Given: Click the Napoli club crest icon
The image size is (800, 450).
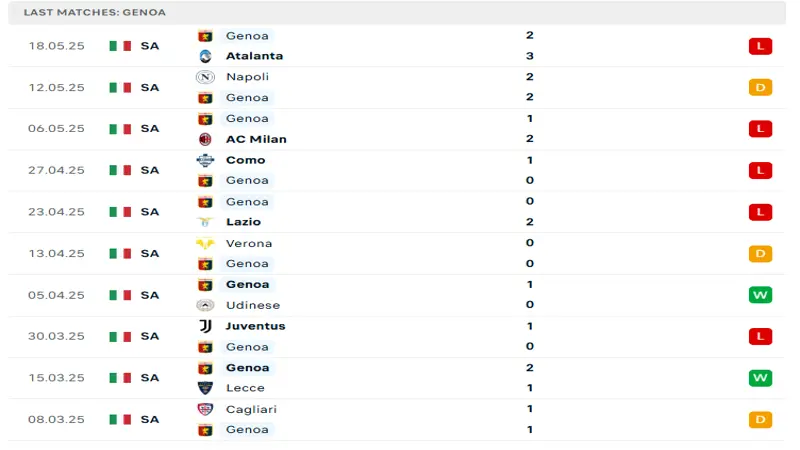Looking at the screenshot, I should point(205,77).
